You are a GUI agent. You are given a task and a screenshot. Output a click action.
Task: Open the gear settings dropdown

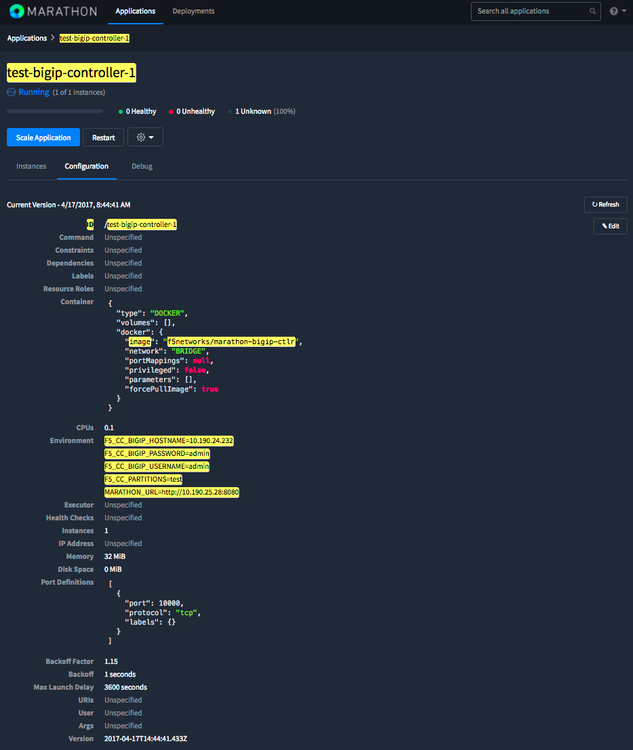(145, 137)
